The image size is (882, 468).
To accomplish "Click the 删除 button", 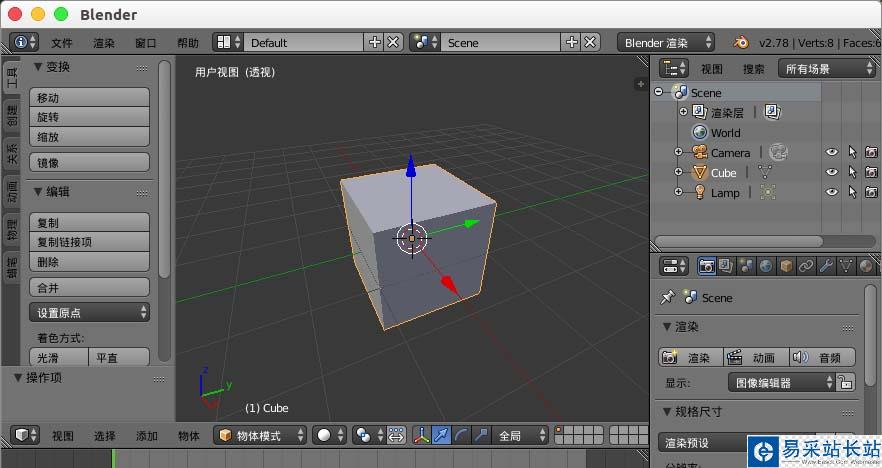I will (89, 262).
